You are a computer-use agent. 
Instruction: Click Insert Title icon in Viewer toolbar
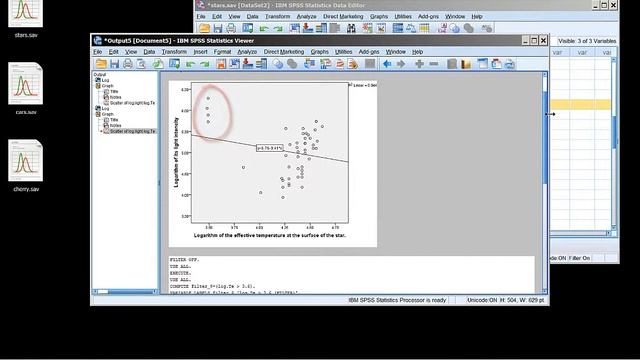(x=496, y=64)
